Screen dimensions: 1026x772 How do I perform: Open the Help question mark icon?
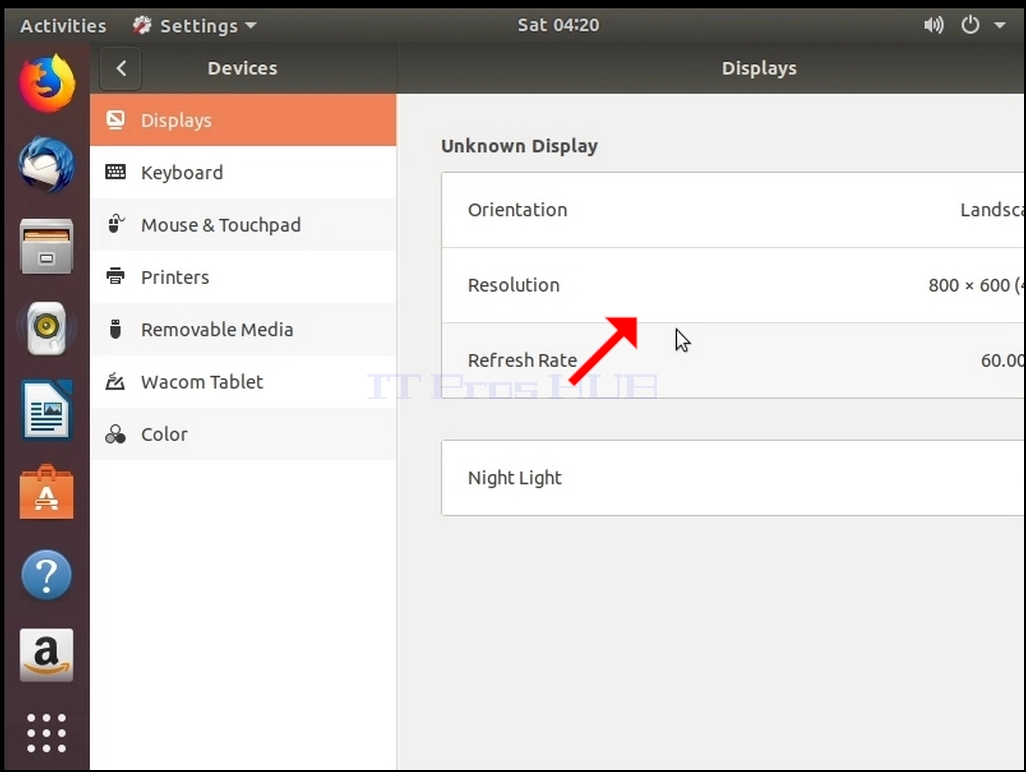click(x=46, y=574)
